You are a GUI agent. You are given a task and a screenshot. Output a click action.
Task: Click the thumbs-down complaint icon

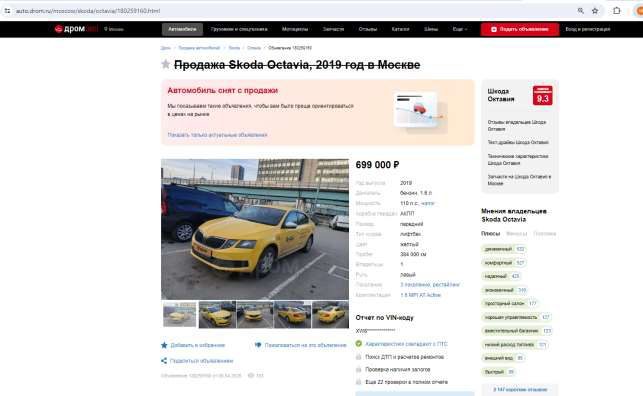pyautogui.click(x=258, y=345)
